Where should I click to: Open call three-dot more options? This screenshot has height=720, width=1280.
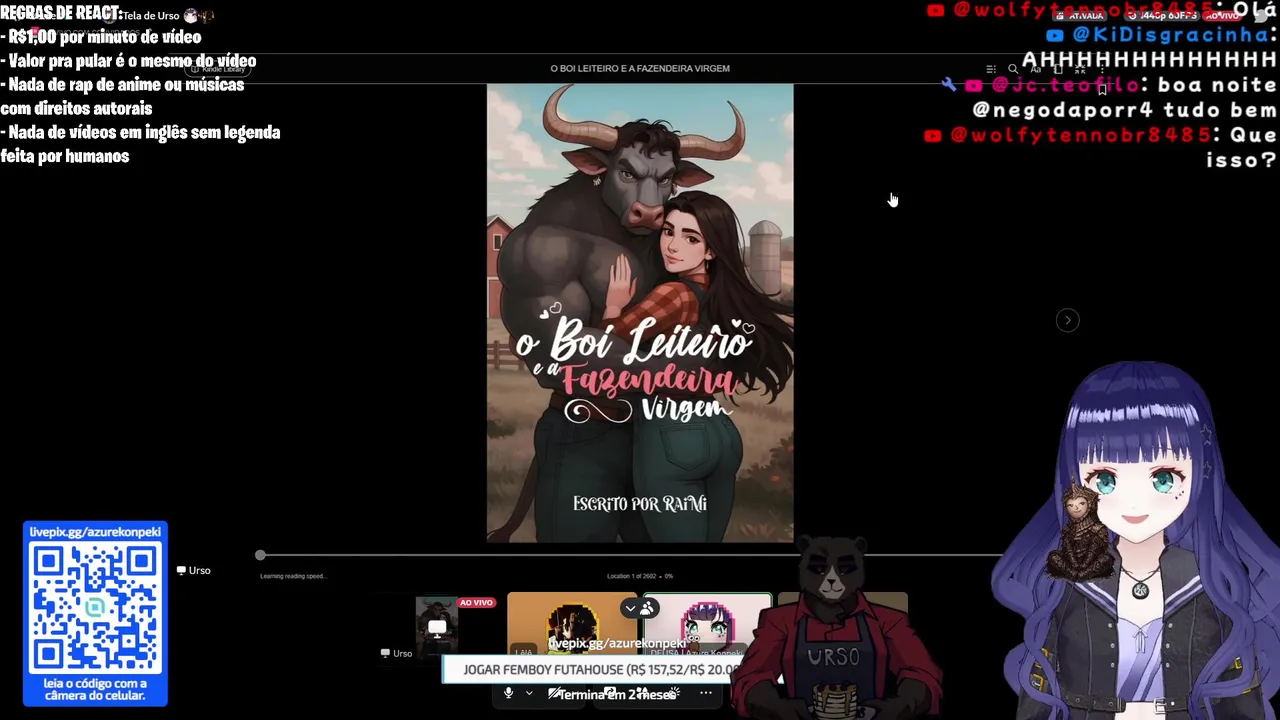(x=706, y=693)
